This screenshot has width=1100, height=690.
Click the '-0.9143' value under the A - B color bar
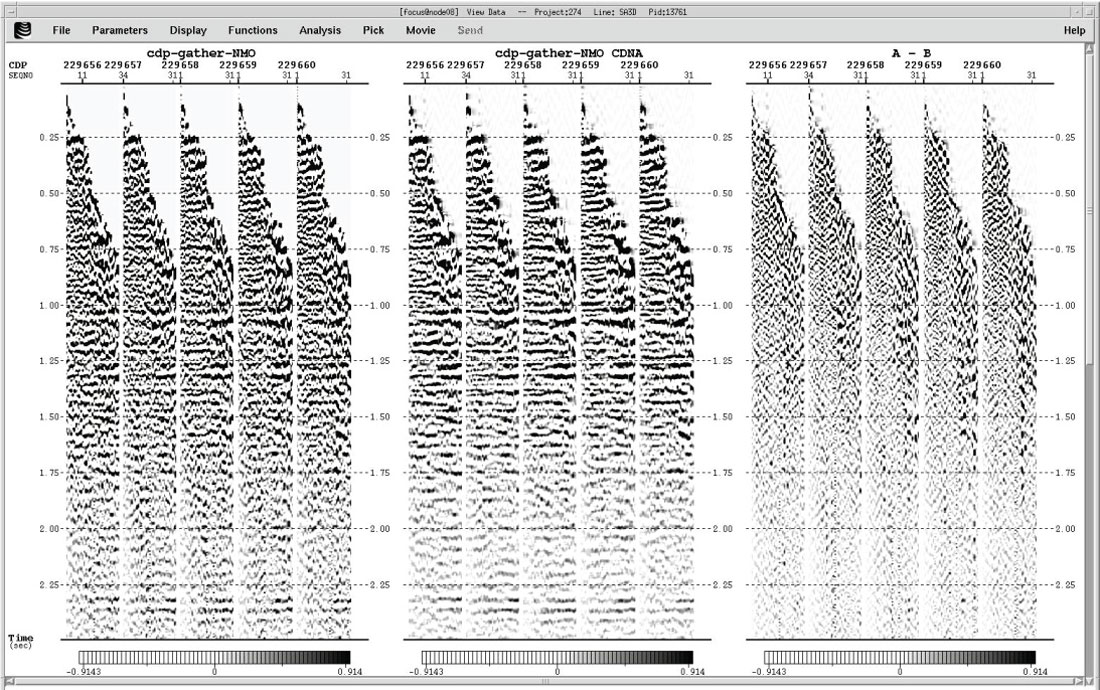point(770,672)
